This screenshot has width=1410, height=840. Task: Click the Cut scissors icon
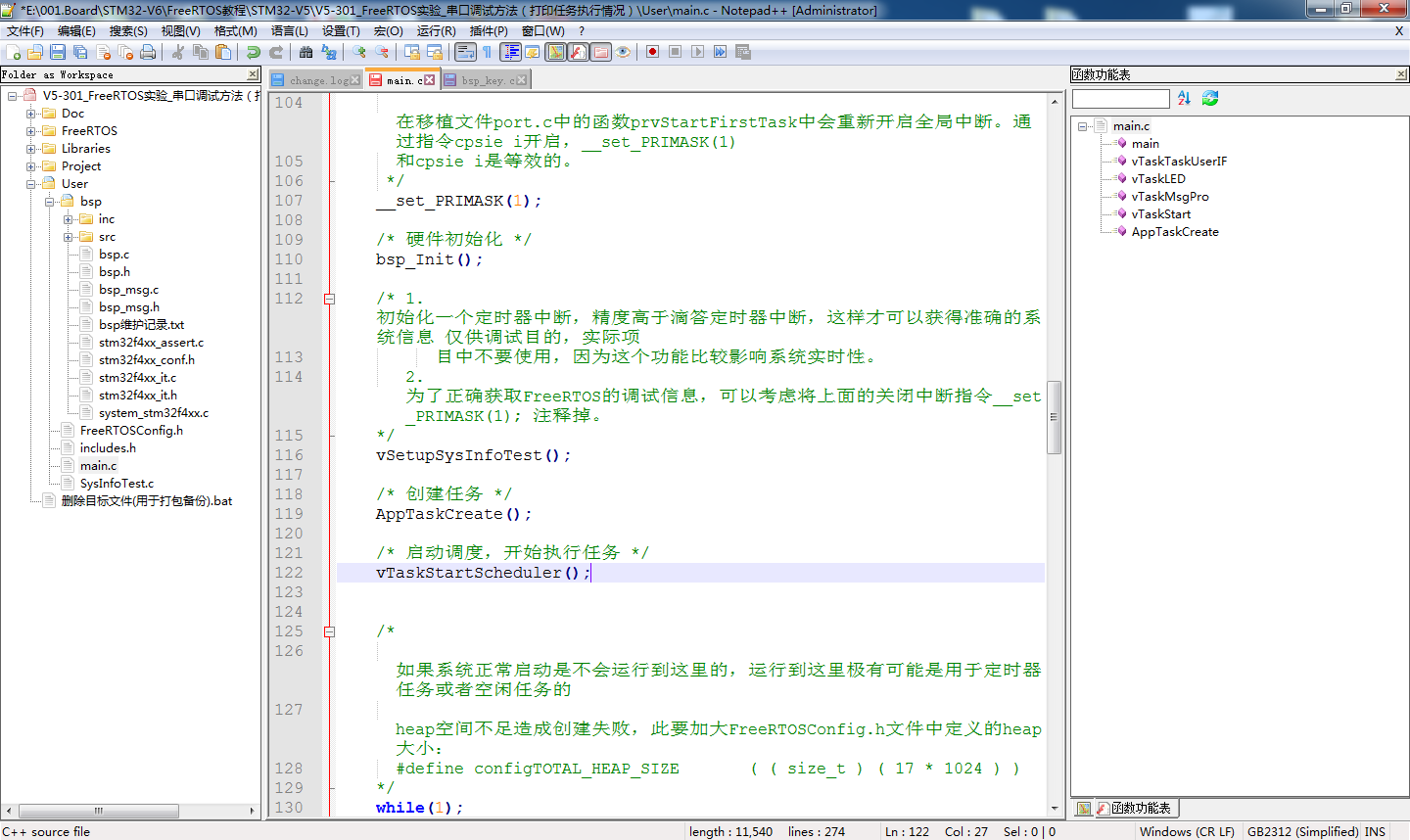[178, 52]
